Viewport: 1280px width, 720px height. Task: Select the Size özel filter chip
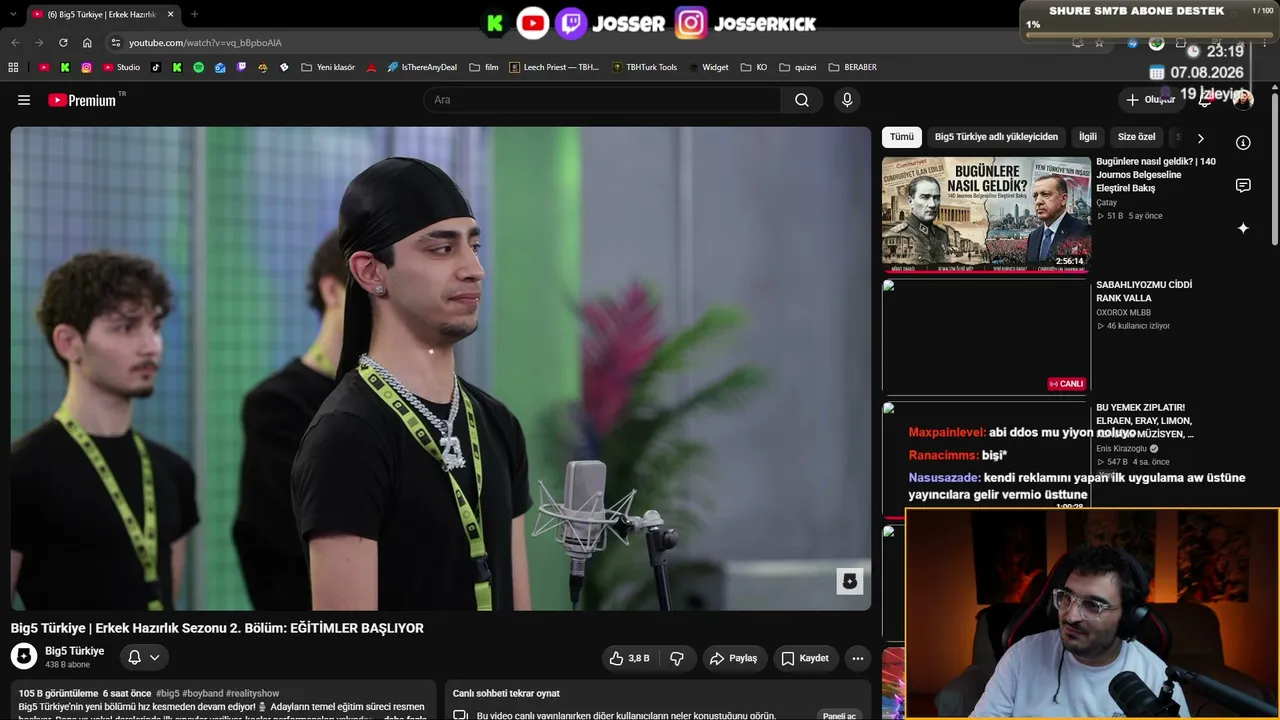[1136, 137]
